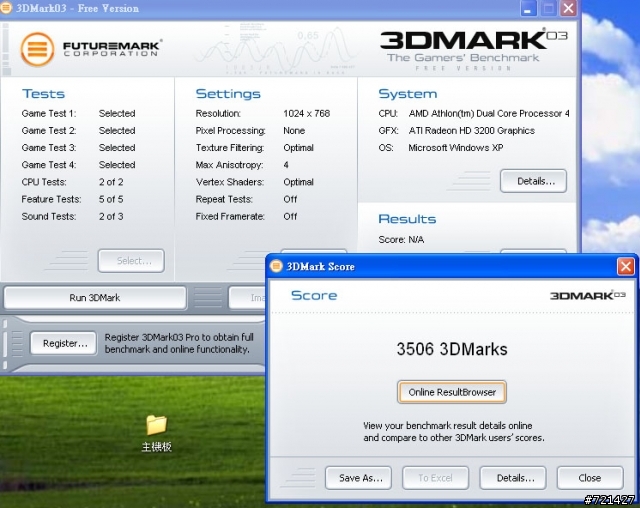Screen dimensions: 640x508
Task: Click the Pixel Processing None value
Action: pyautogui.click(x=294, y=131)
